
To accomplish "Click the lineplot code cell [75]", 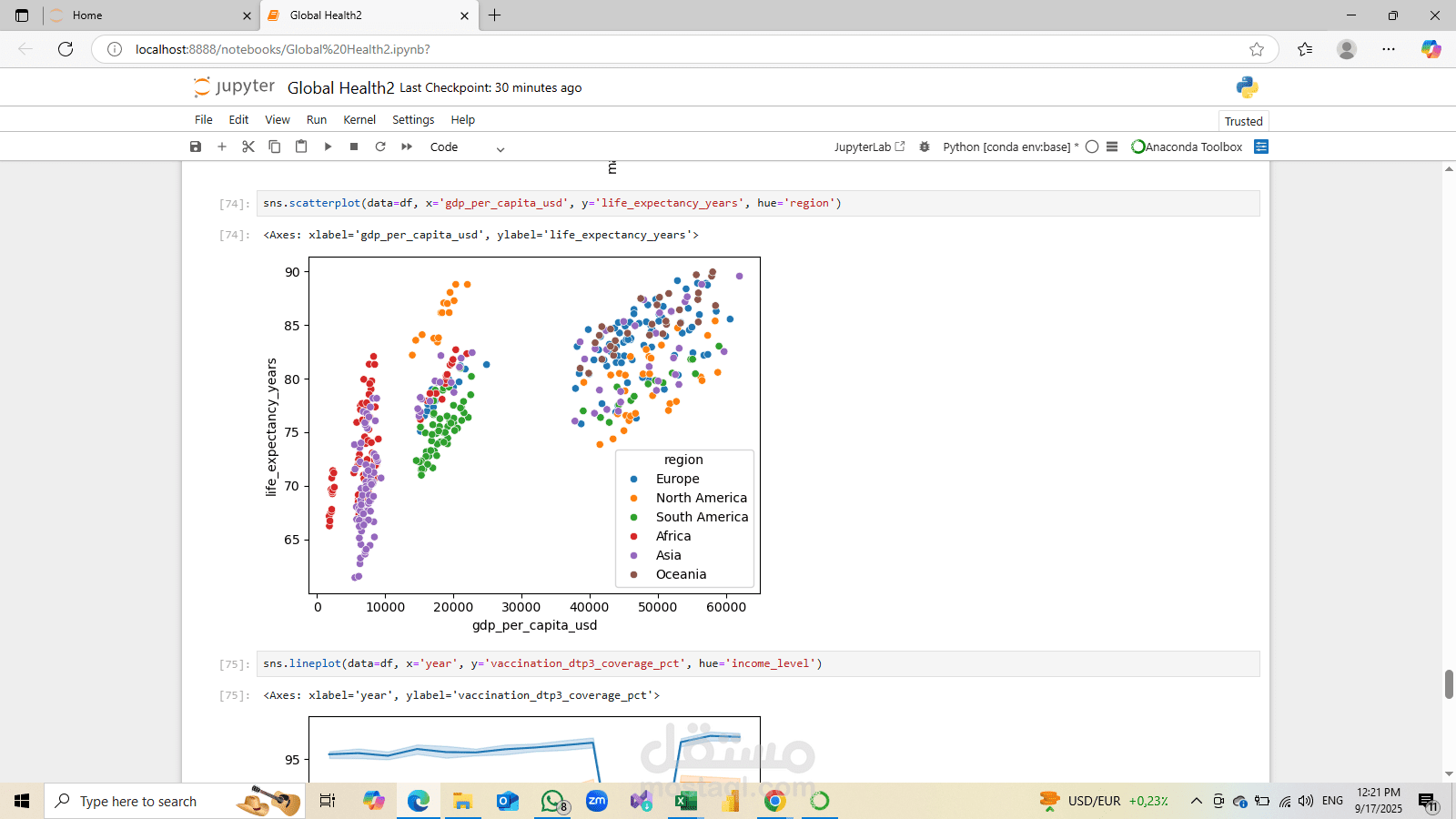I will [x=758, y=663].
